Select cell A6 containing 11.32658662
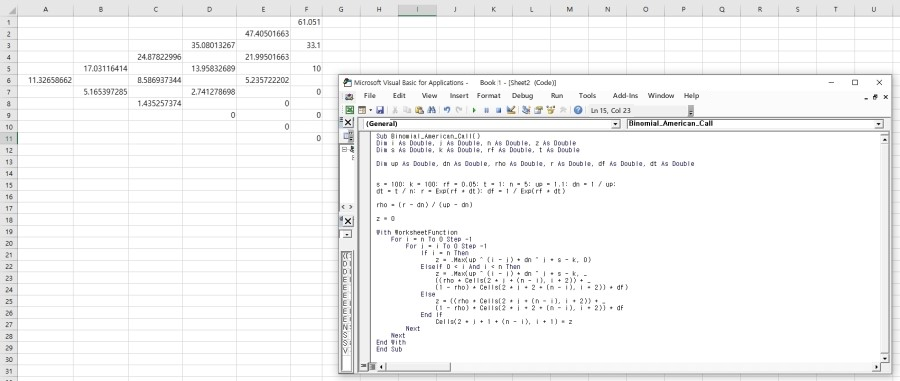The width and height of the screenshot is (900, 381). pos(45,80)
